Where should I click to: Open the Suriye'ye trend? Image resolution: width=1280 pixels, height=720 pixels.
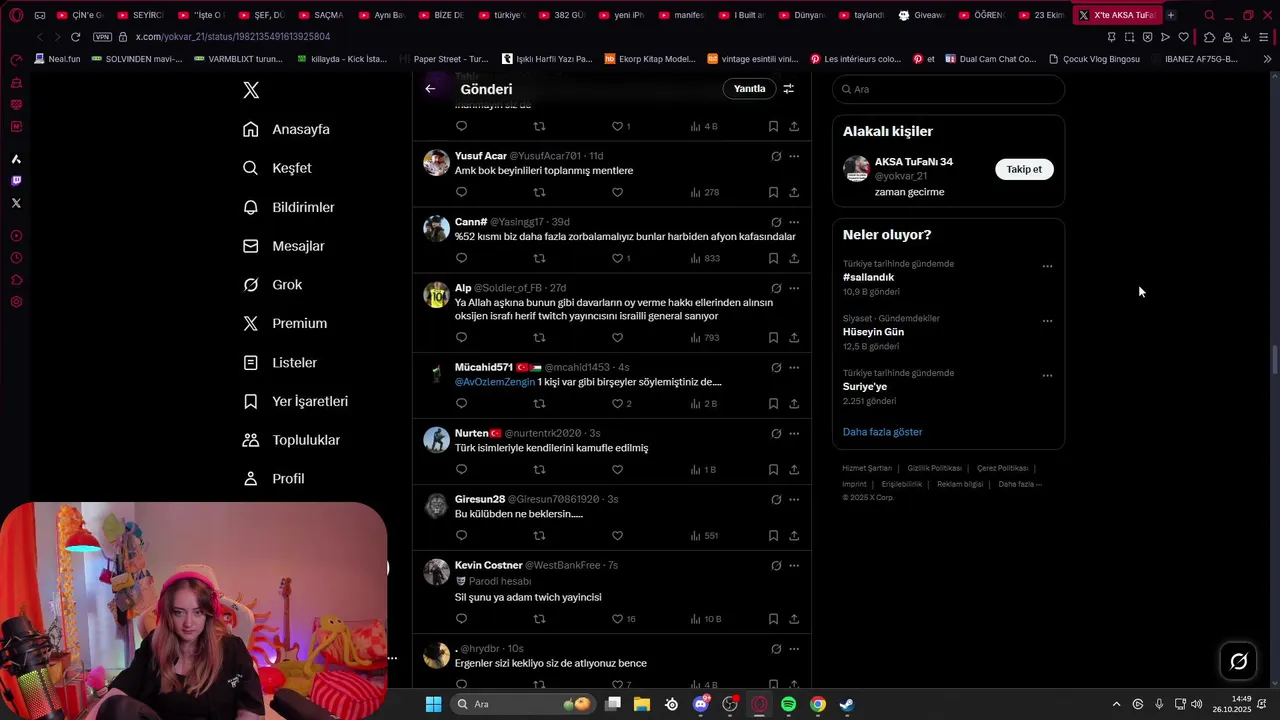(865, 387)
